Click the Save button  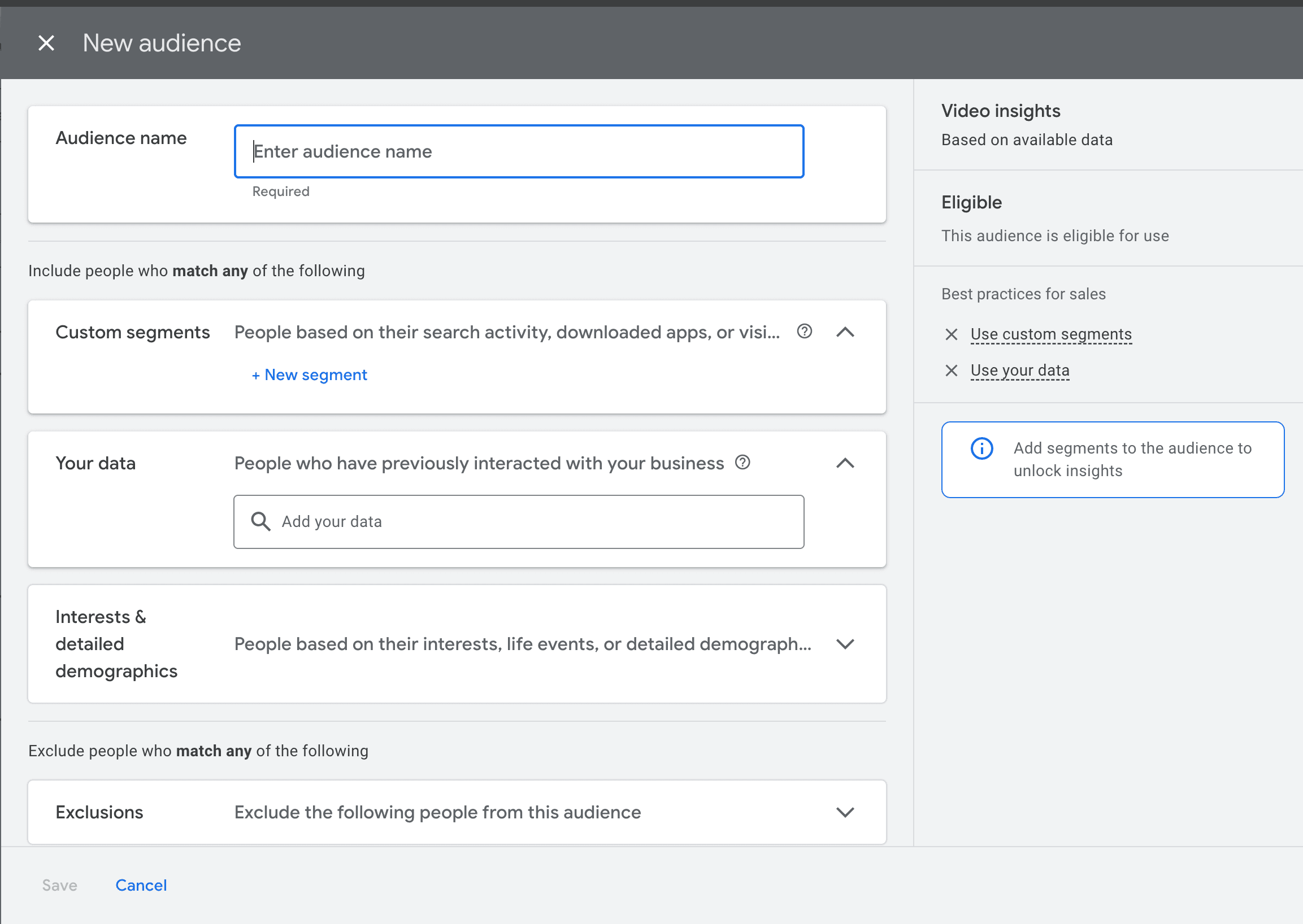coord(60,884)
